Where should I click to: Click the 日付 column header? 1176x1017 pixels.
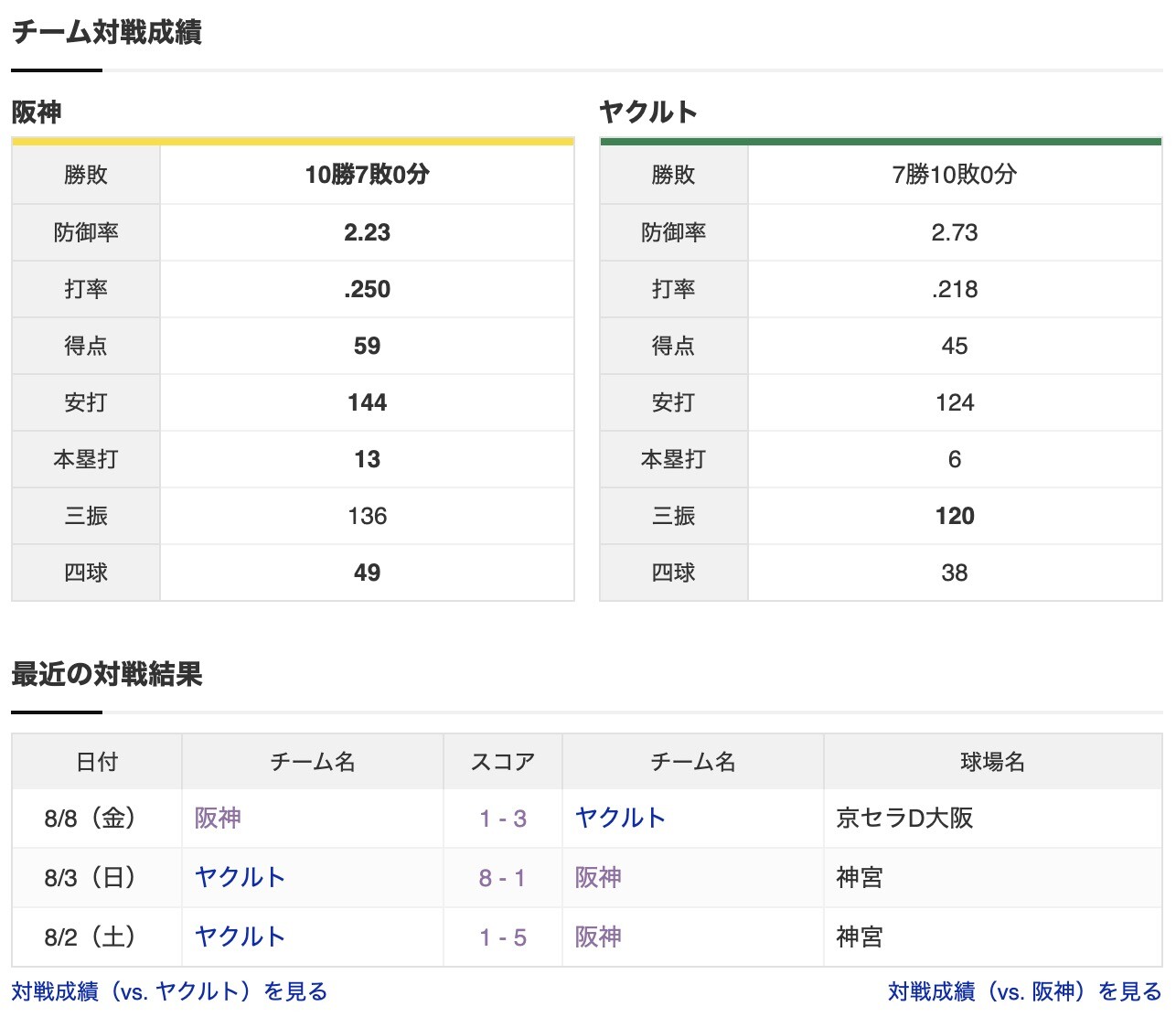pyautogui.click(x=95, y=761)
